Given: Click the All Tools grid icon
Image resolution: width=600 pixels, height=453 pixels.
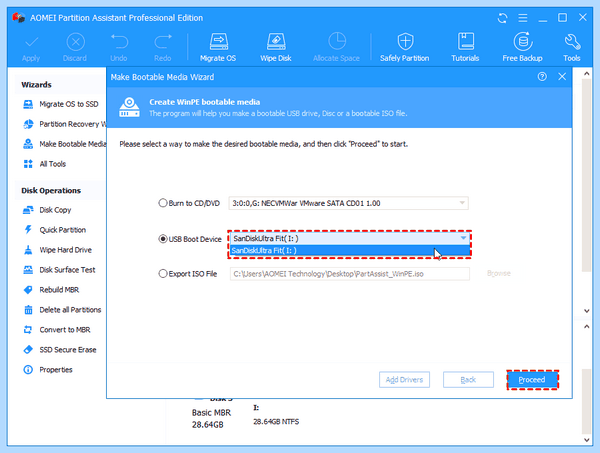Looking at the screenshot, I should pyautogui.click(x=28, y=164).
